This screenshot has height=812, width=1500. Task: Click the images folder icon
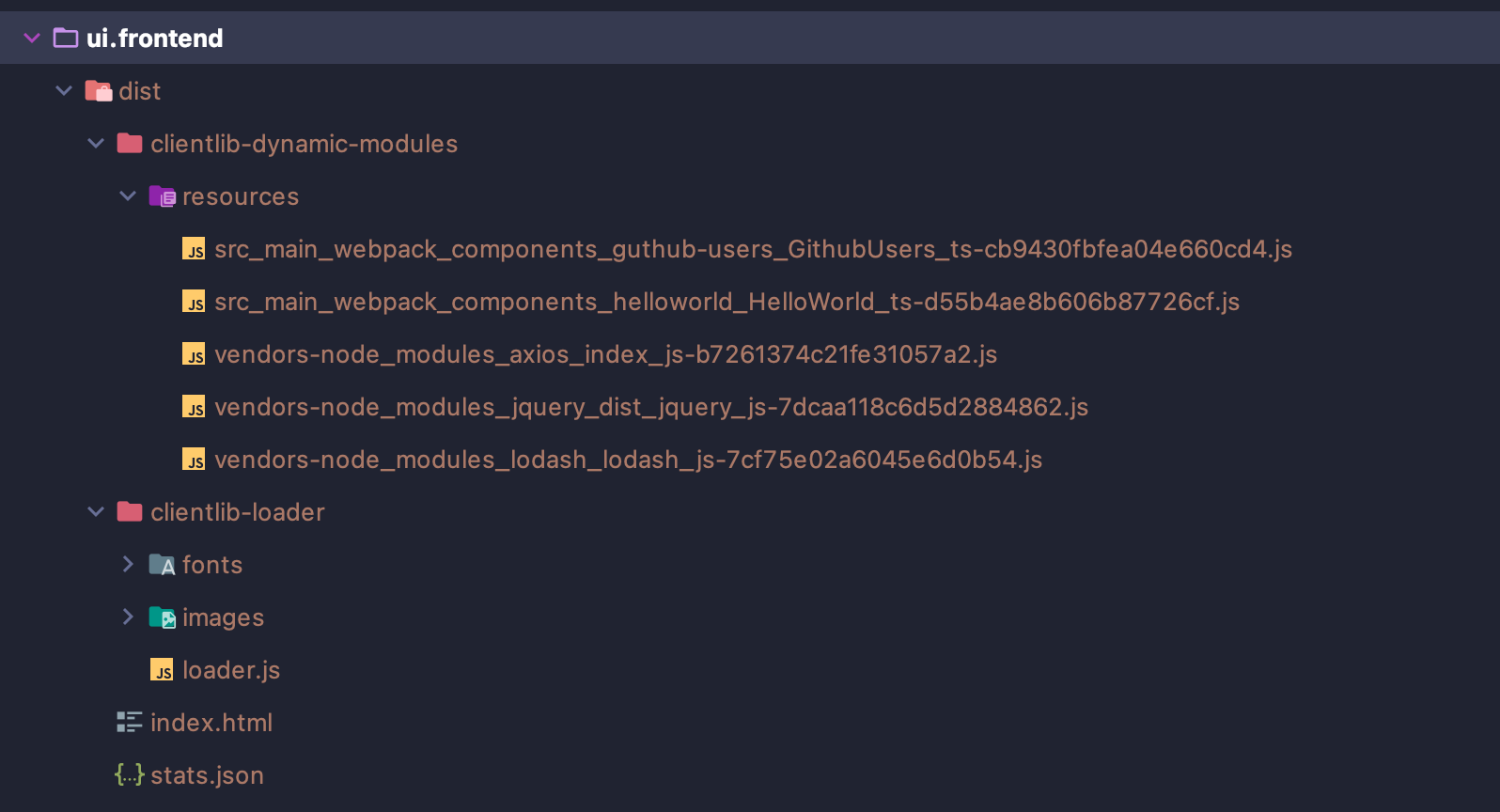163,617
